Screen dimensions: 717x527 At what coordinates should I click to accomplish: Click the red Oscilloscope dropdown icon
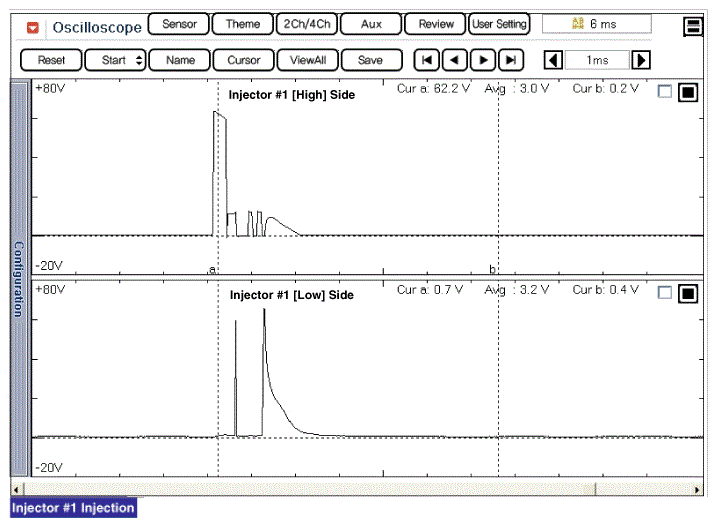pos(32,27)
